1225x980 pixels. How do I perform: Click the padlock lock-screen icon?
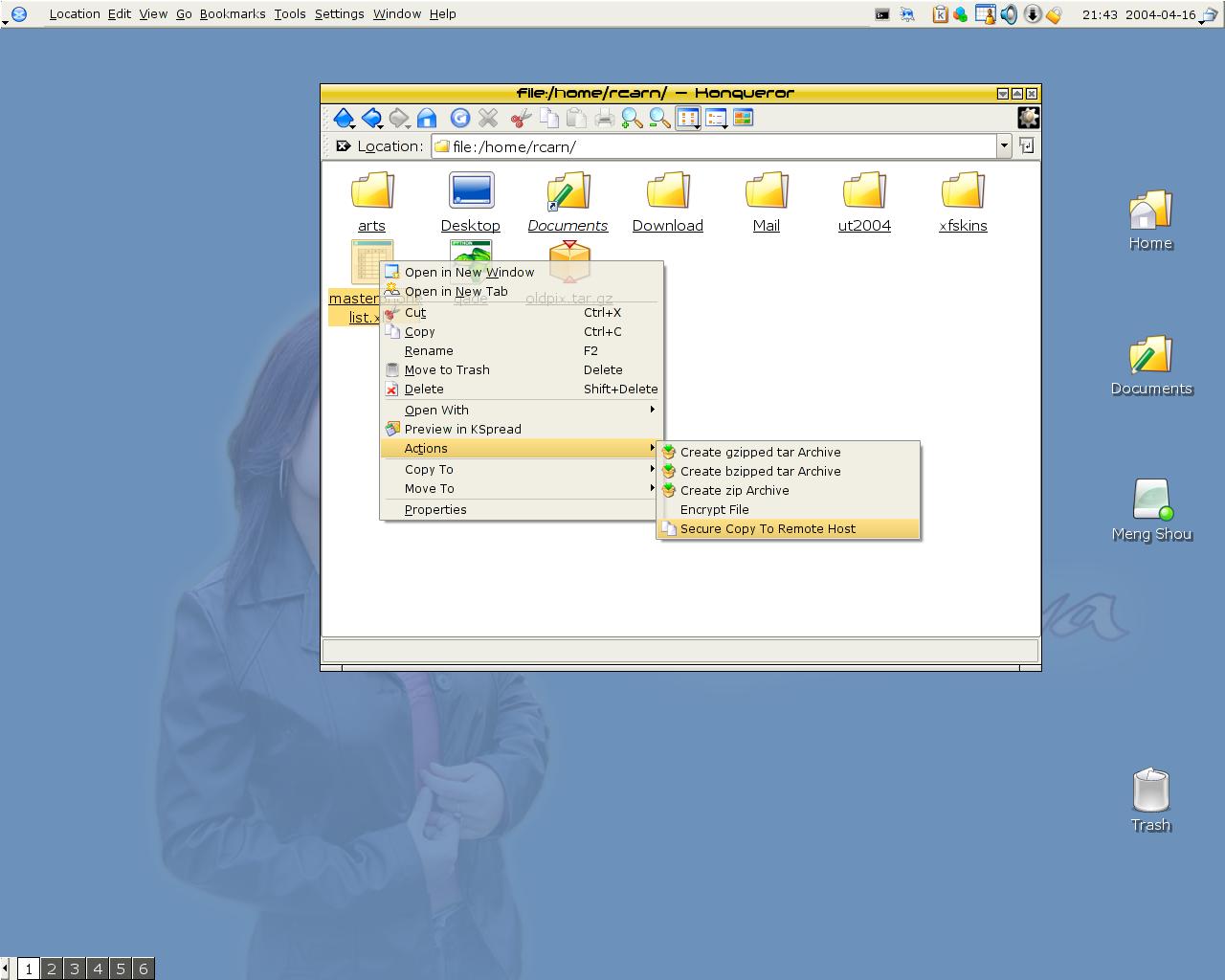(1054, 14)
